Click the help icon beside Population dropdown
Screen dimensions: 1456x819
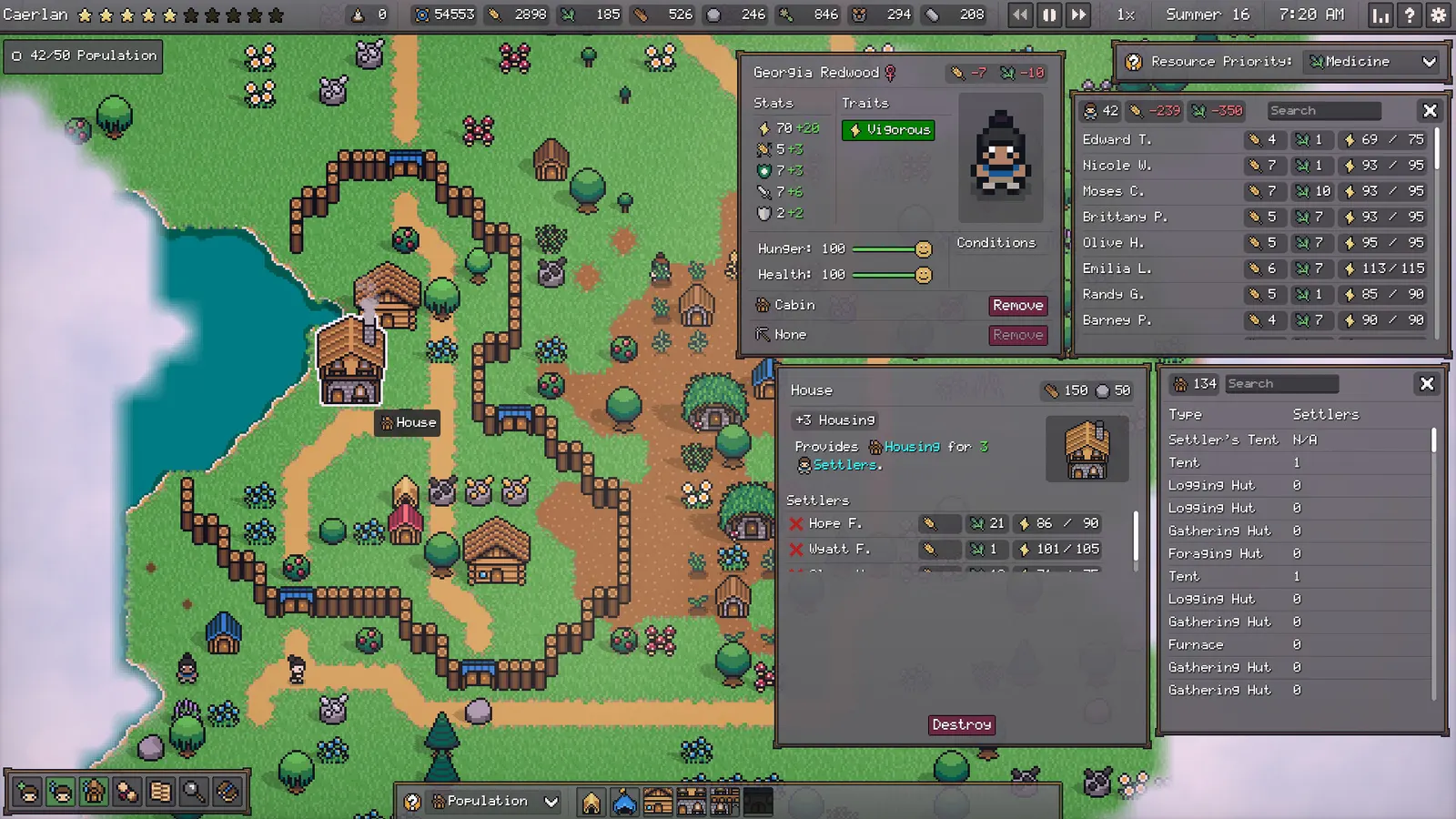(412, 802)
